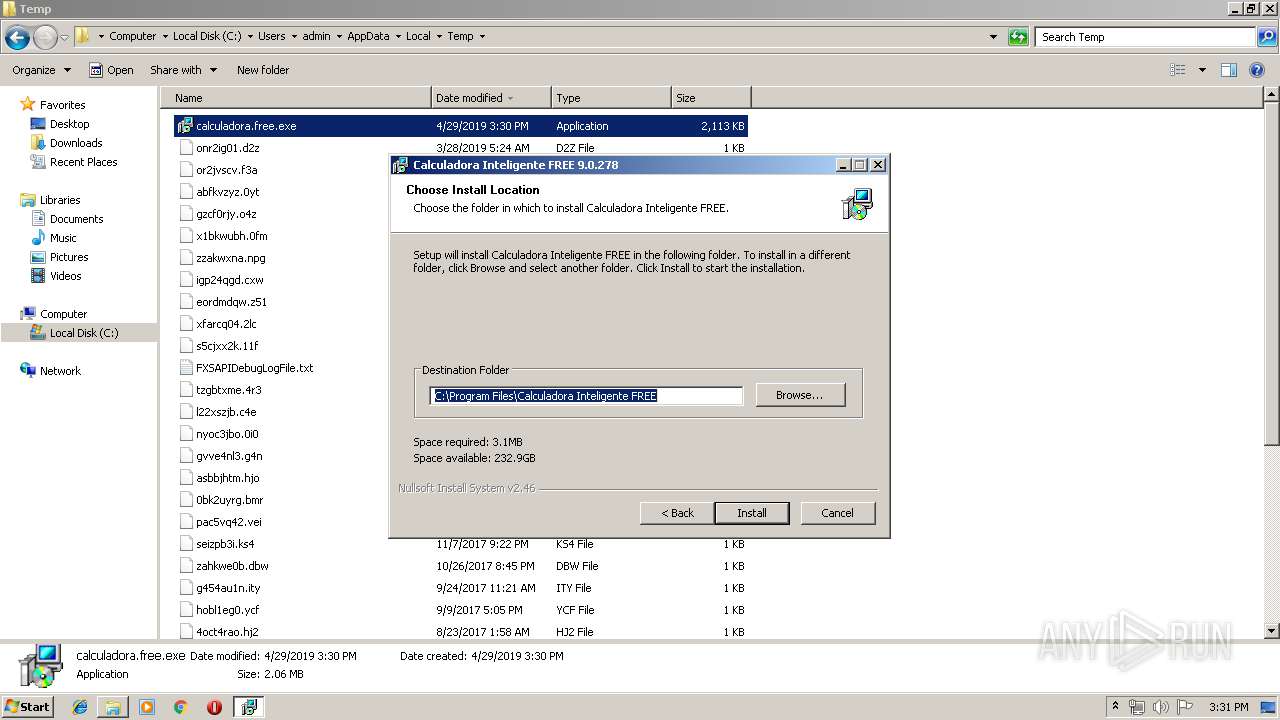Click the Explorer Back navigation arrow

(17, 38)
